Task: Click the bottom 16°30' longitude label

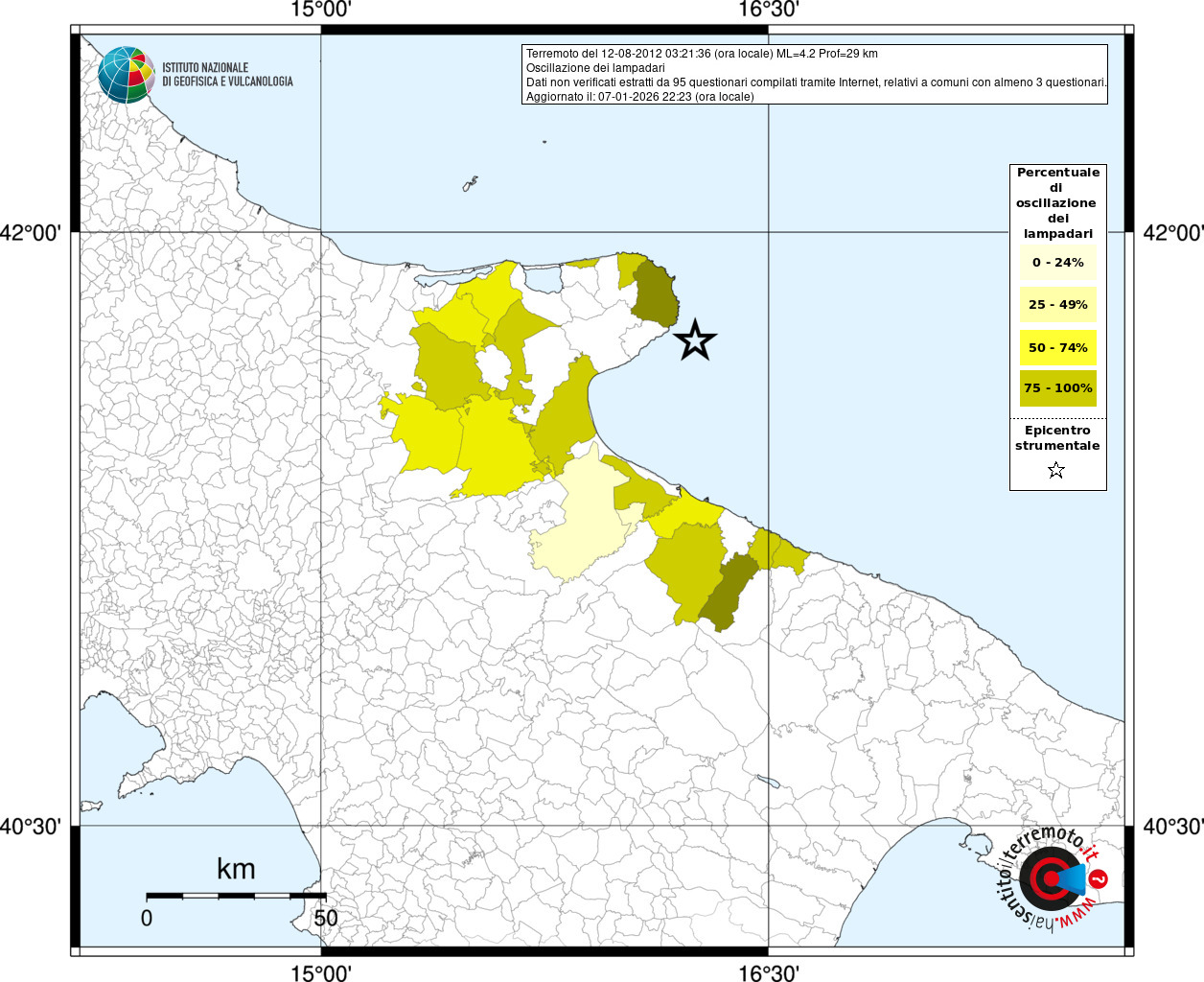Action: coord(769,972)
